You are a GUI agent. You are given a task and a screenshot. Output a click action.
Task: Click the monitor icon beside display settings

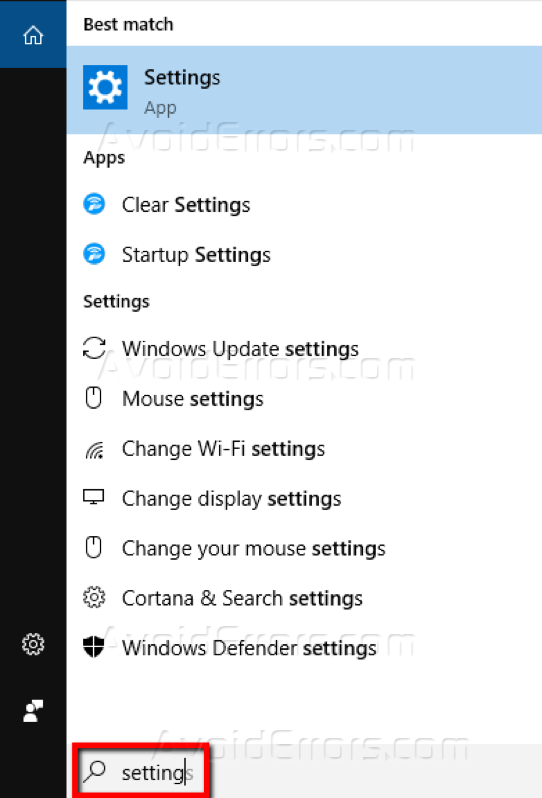point(94,497)
